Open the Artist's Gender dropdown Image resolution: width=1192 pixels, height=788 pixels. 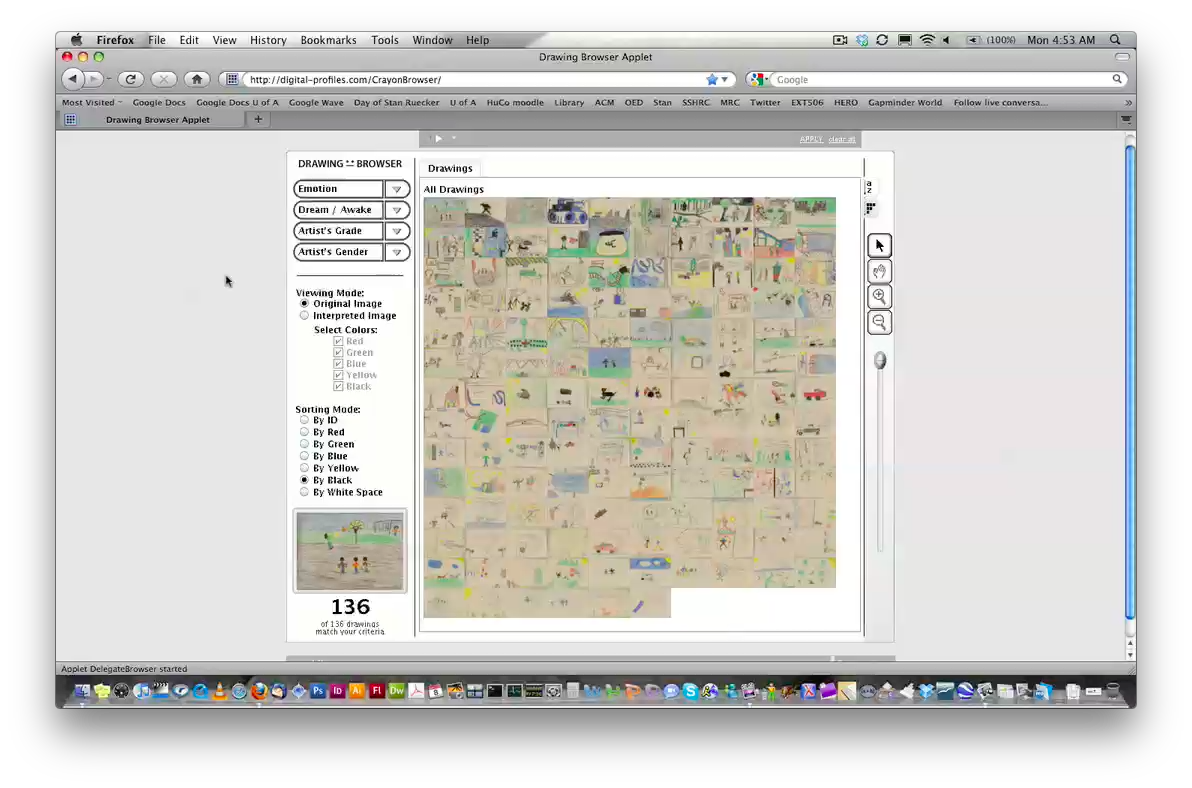pyautogui.click(x=396, y=251)
